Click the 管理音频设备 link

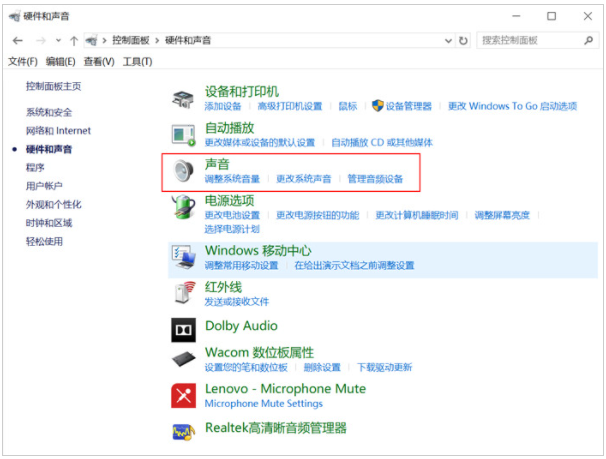pyautogui.click(x=375, y=179)
